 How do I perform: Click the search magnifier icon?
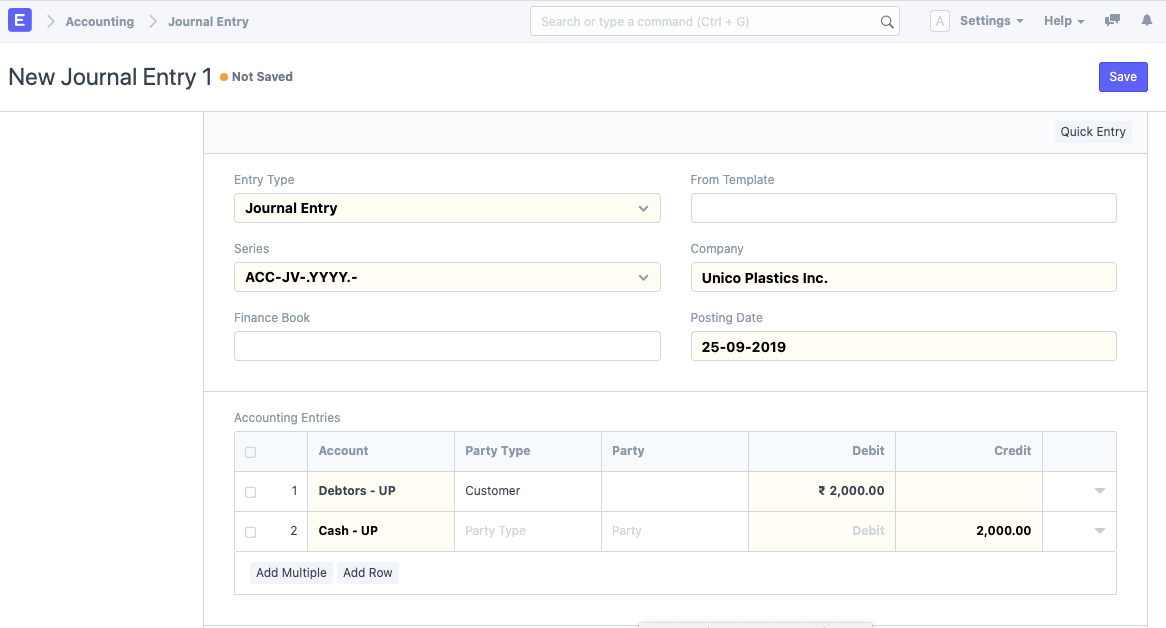pyautogui.click(x=886, y=20)
